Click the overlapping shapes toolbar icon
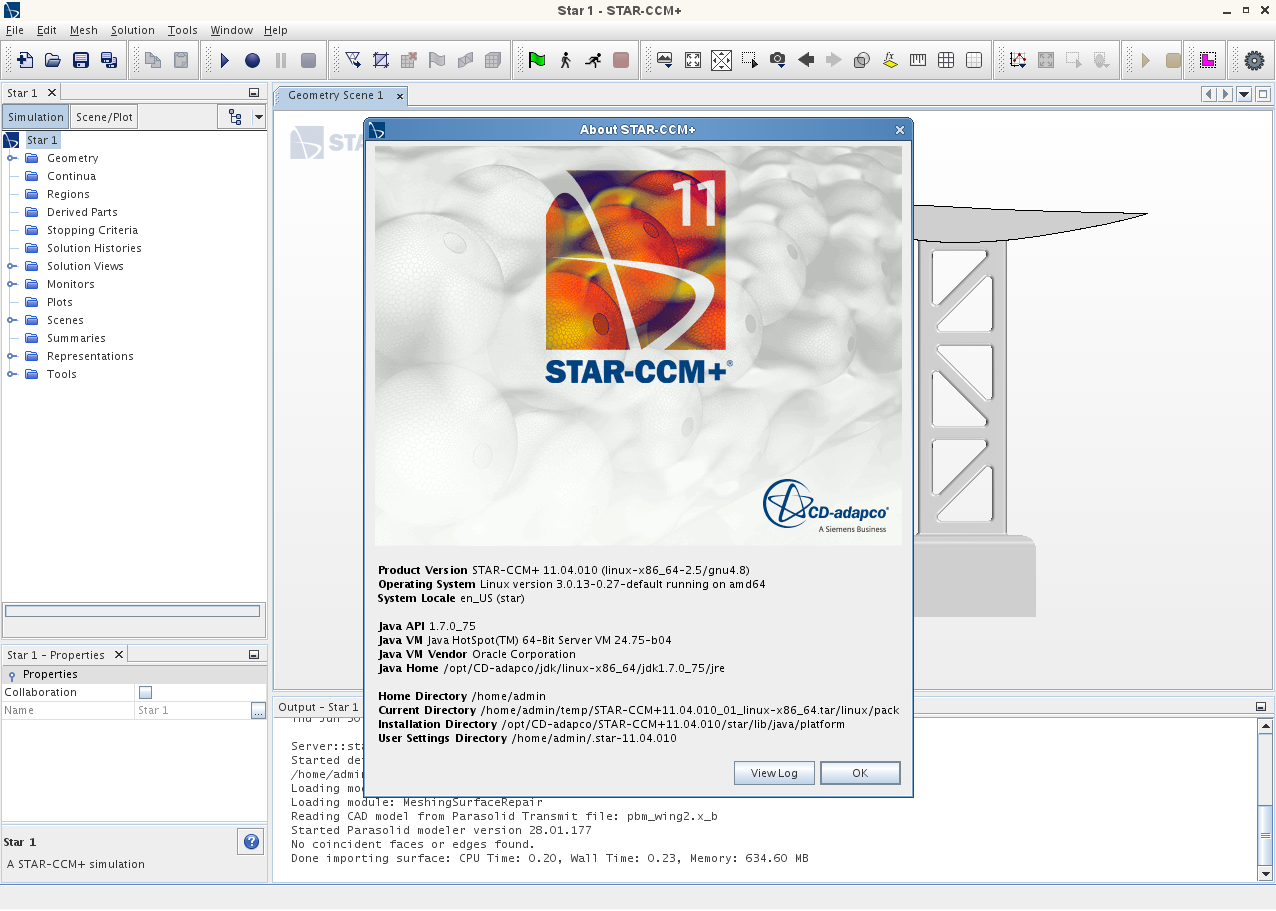This screenshot has width=1276, height=911. 862,60
